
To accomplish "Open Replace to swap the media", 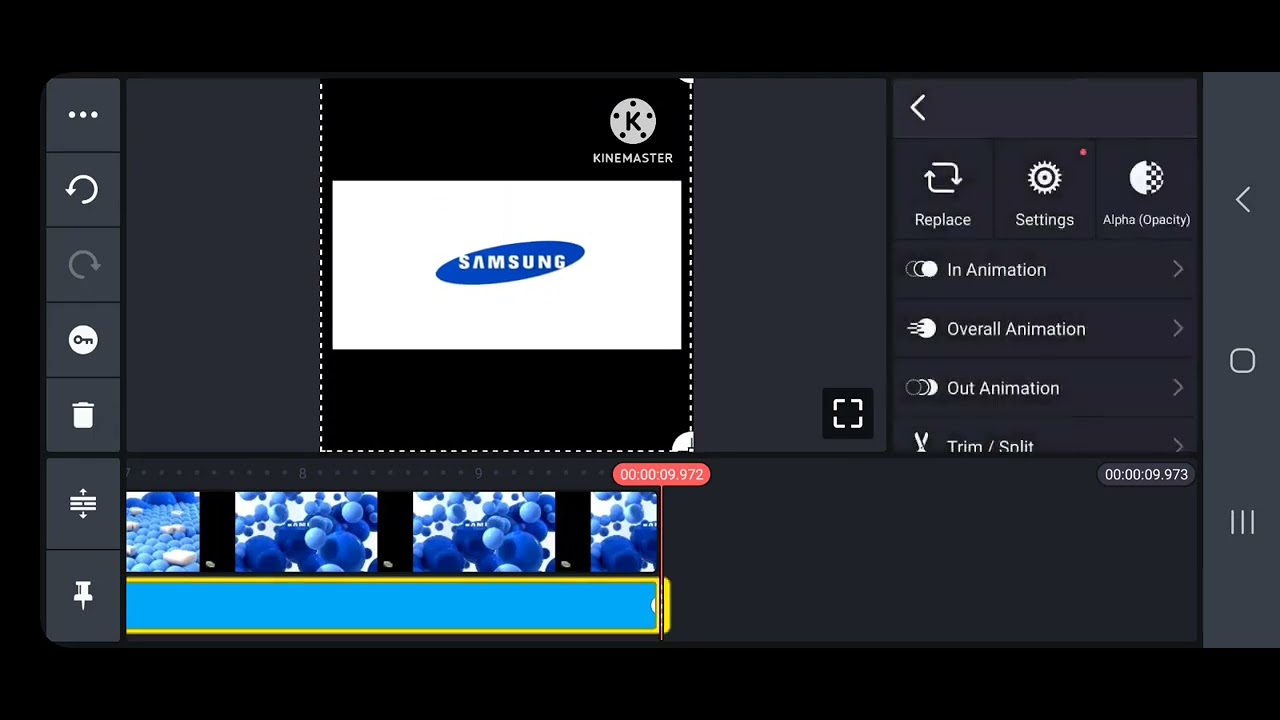I will (943, 192).
